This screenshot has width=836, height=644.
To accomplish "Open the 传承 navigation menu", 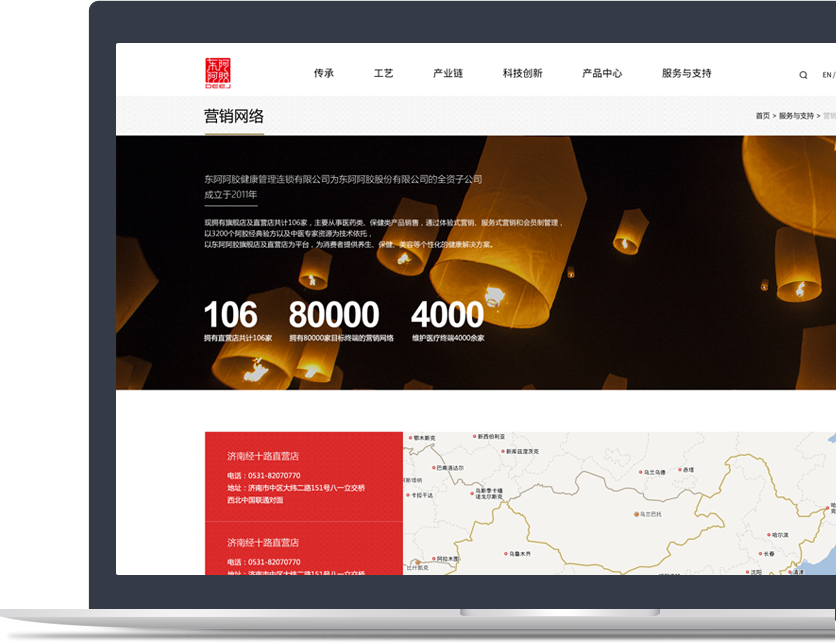I will (323, 74).
